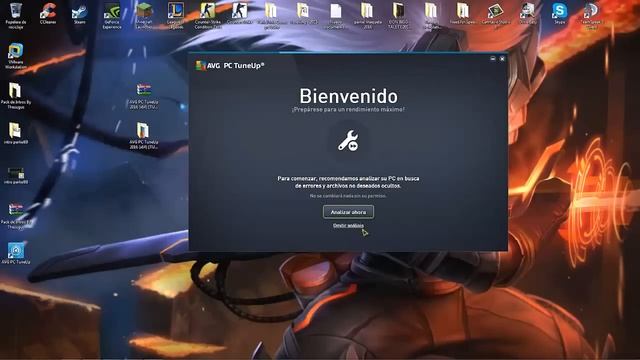This screenshot has height=360, width=640.
Task: Select the Minecraft Launcher grass block icon
Action: (144, 11)
